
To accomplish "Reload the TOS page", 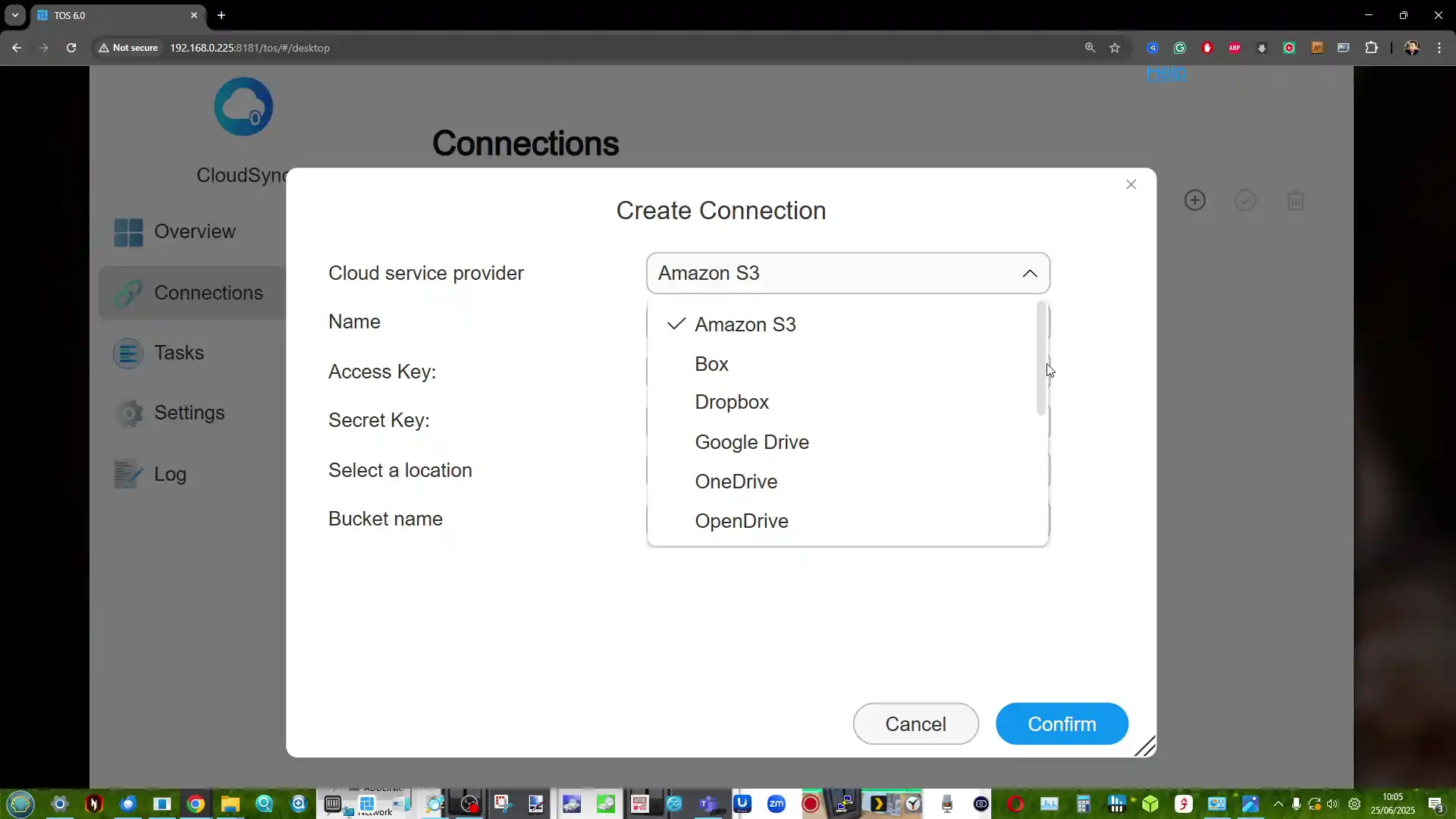I will [71, 48].
